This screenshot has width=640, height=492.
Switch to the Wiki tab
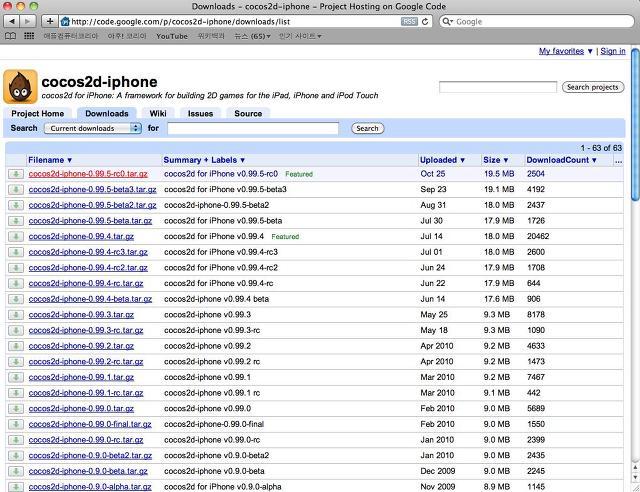click(158, 114)
